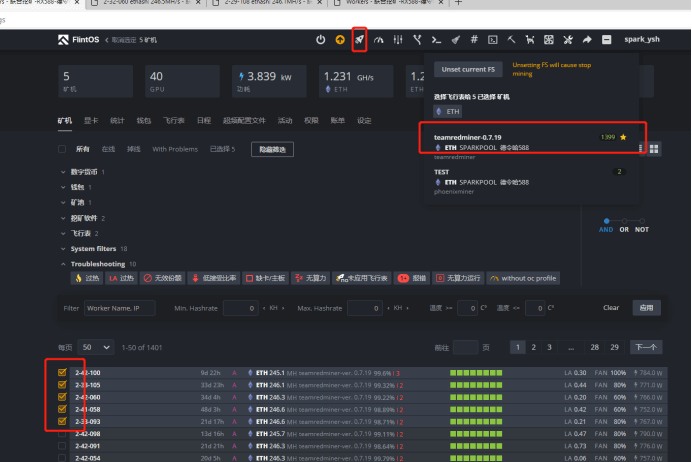
Task: Click the hashtag icon in toolbar
Action: click(473, 40)
